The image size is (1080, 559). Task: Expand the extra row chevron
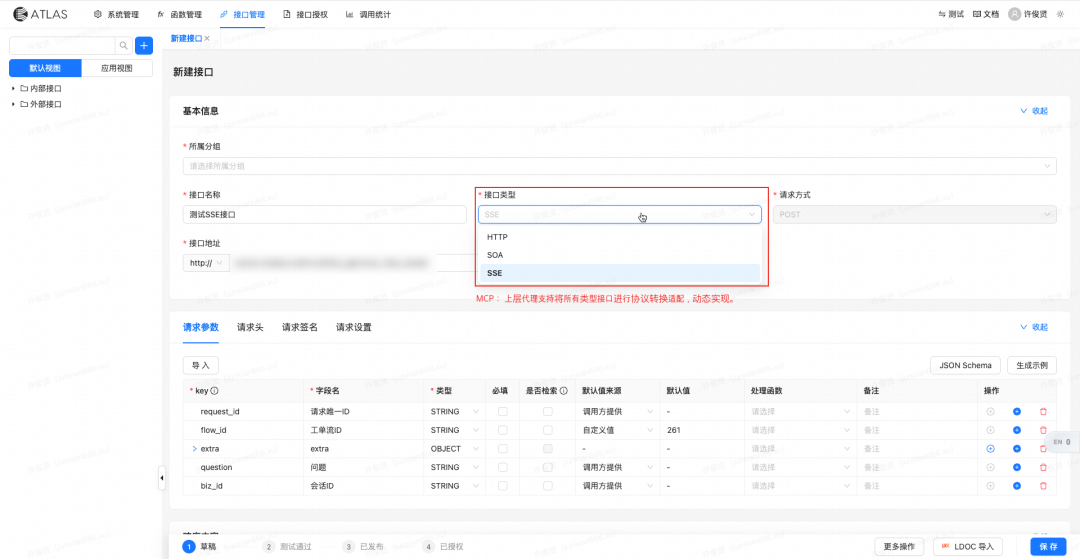(194, 449)
